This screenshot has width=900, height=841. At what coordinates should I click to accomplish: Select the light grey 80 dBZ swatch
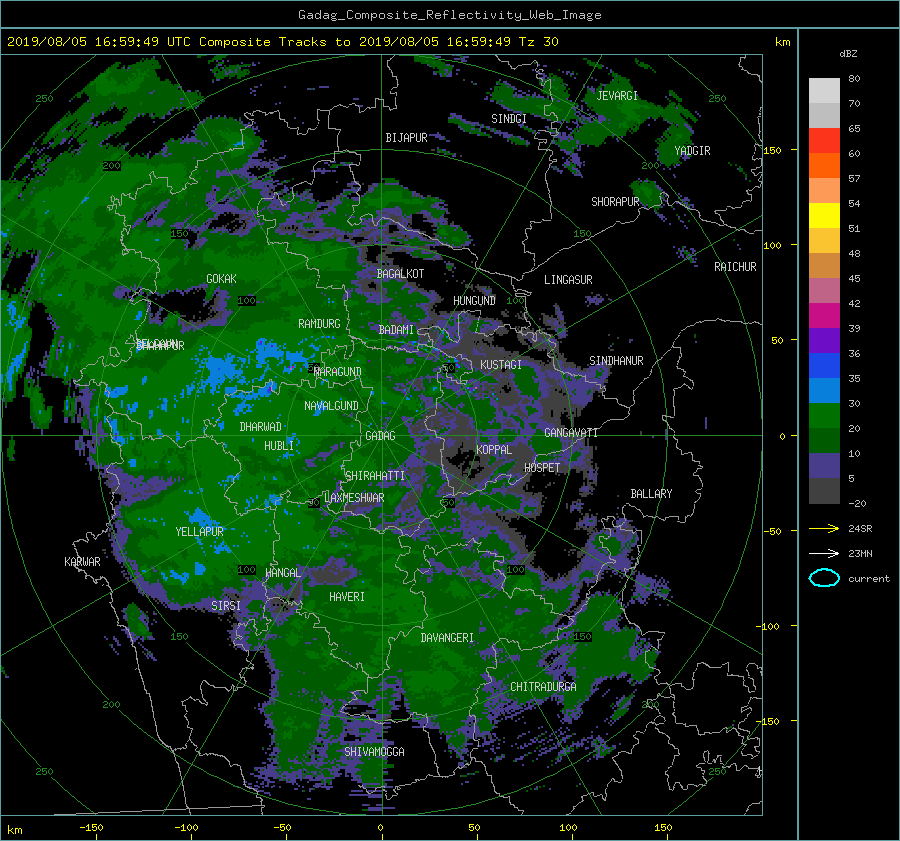(x=824, y=90)
